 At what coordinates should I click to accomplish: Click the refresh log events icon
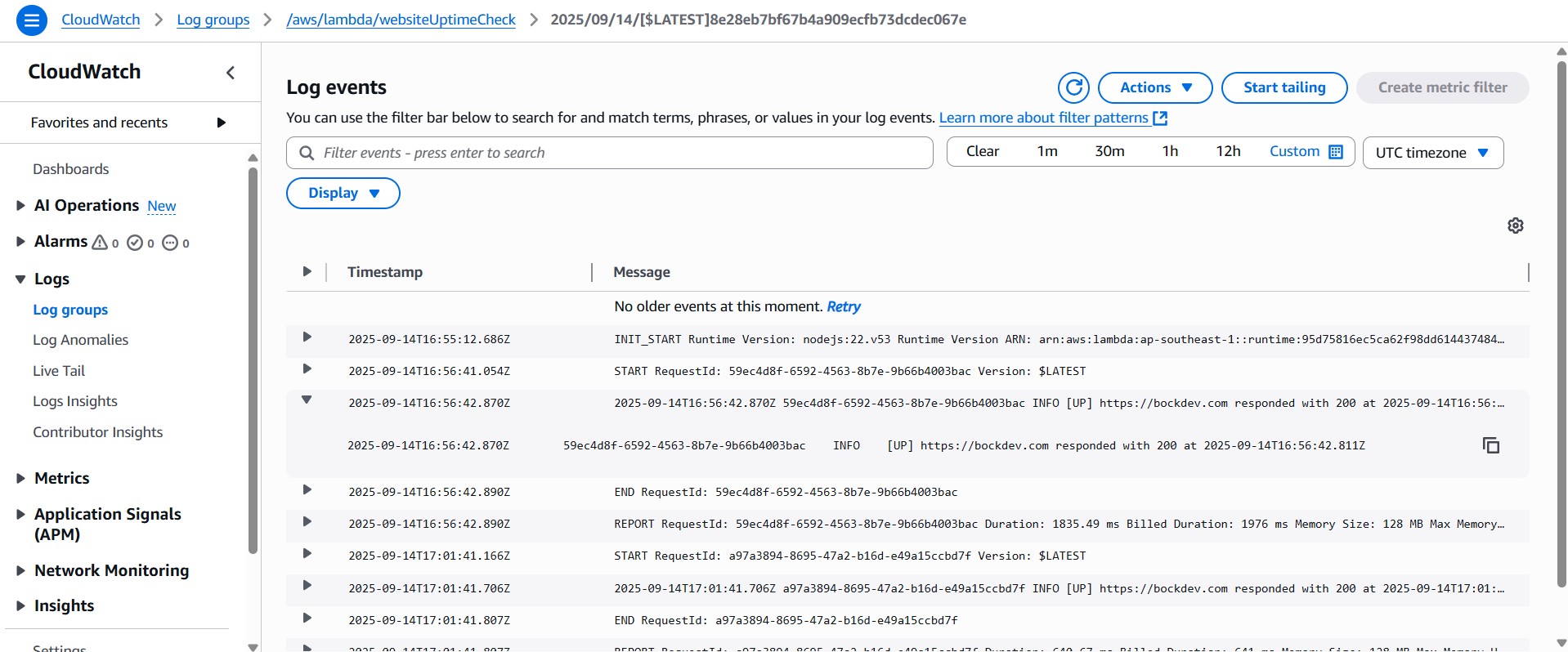(1073, 87)
